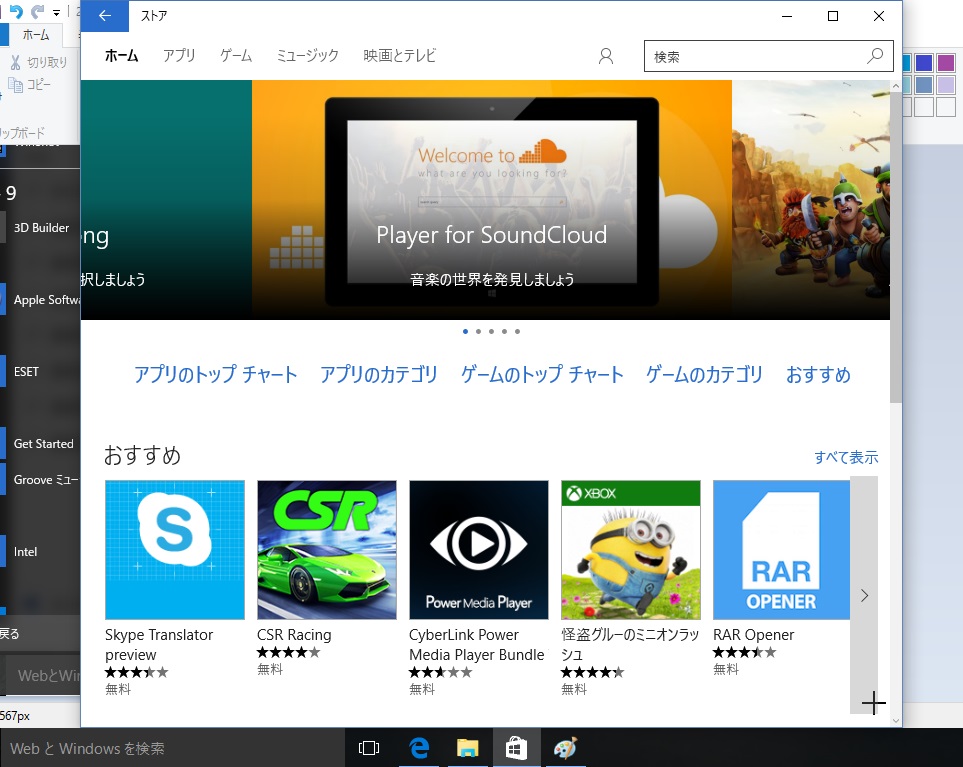Open the user account icon
The image size is (963, 767).
click(x=606, y=56)
